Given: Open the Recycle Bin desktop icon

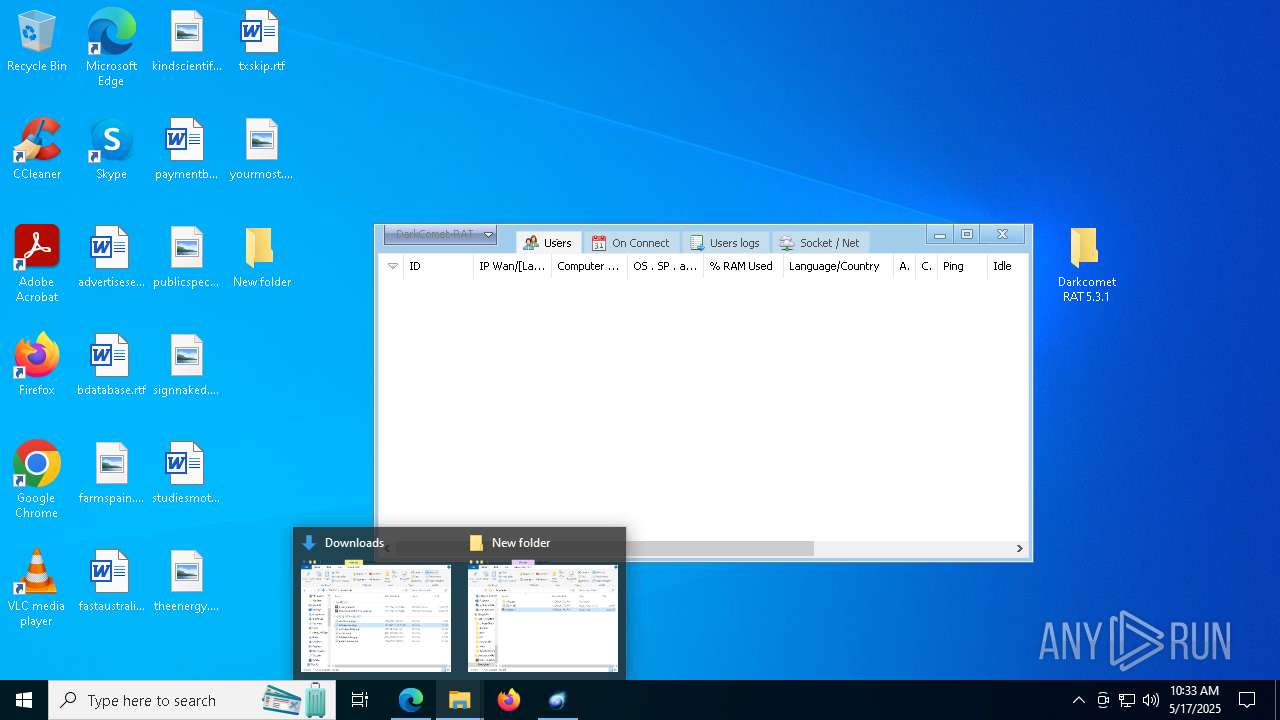Looking at the screenshot, I should coord(37,42).
